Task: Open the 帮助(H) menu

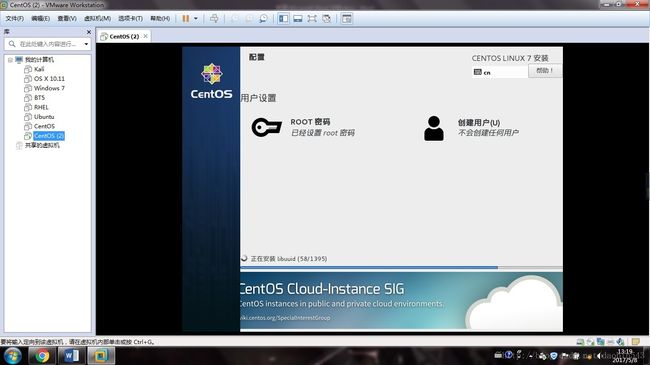Action: (160, 19)
